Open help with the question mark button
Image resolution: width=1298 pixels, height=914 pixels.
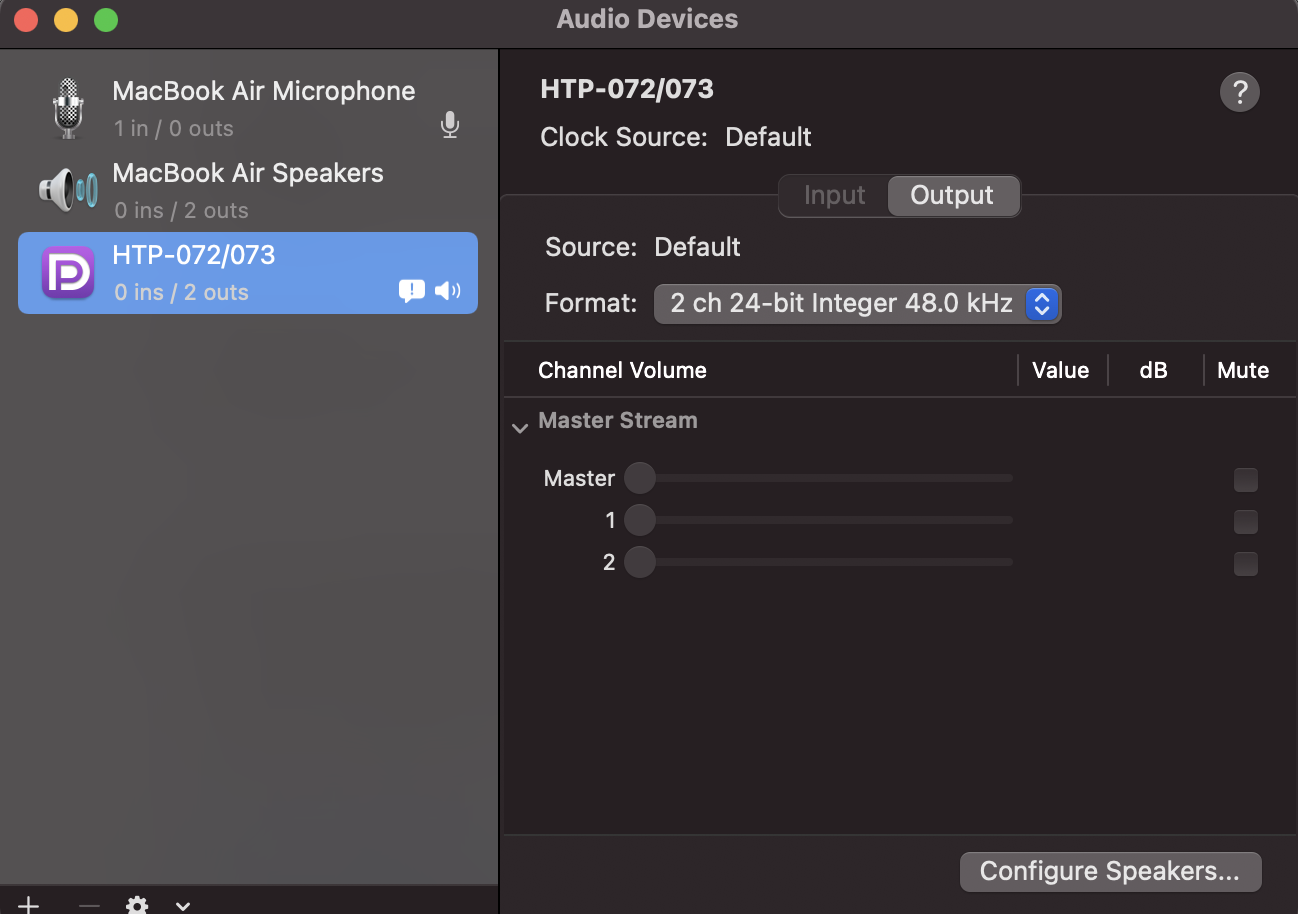[1239, 93]
